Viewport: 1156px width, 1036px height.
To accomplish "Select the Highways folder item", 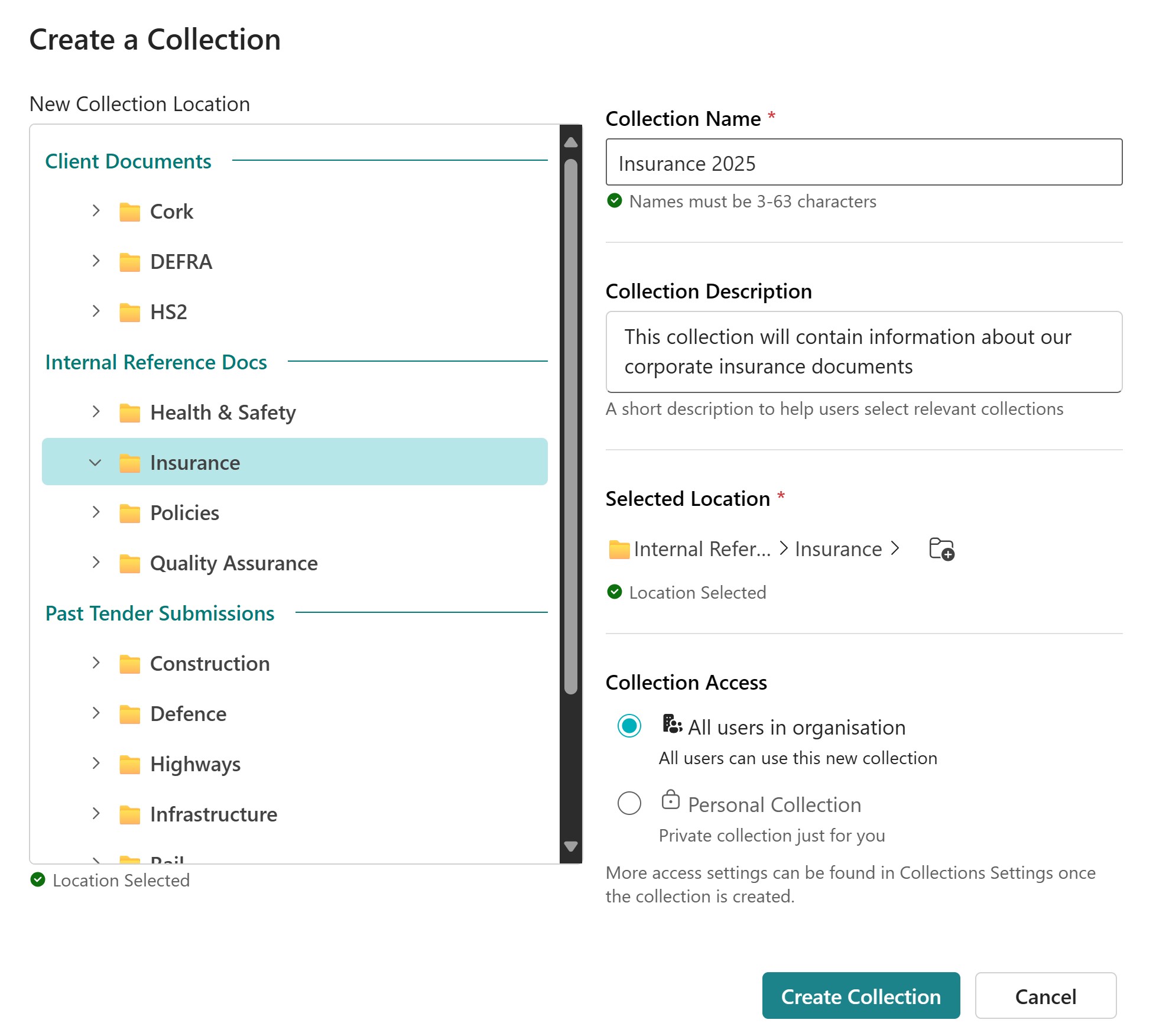I will point(195,764).
